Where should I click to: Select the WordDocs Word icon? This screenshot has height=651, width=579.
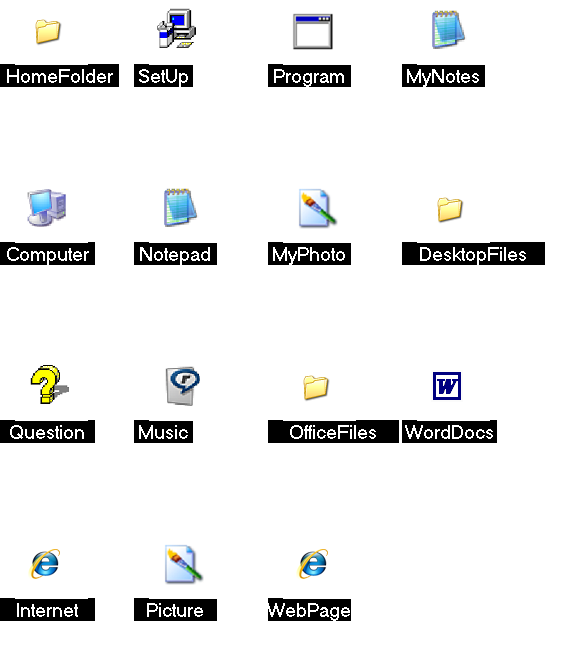(x=447, y=386)
